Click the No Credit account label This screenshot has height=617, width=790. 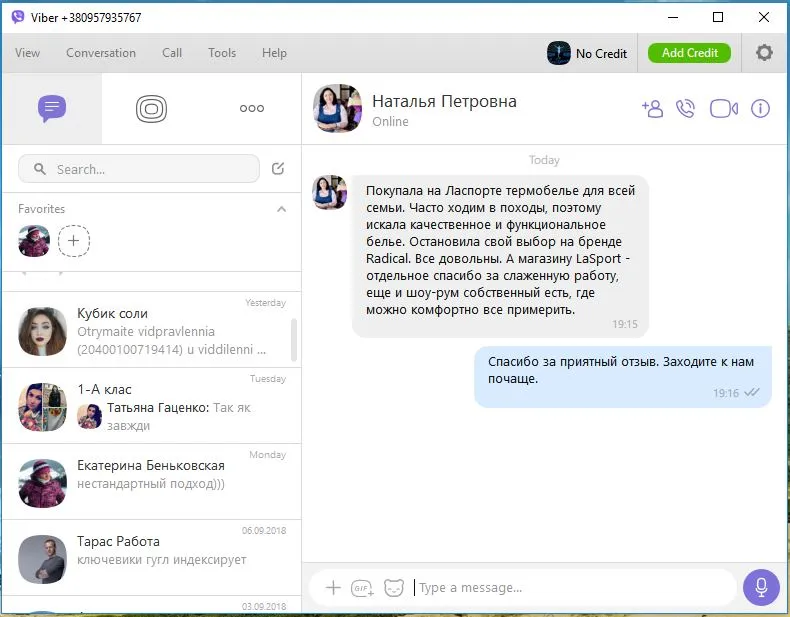click(x=602, y=53)
